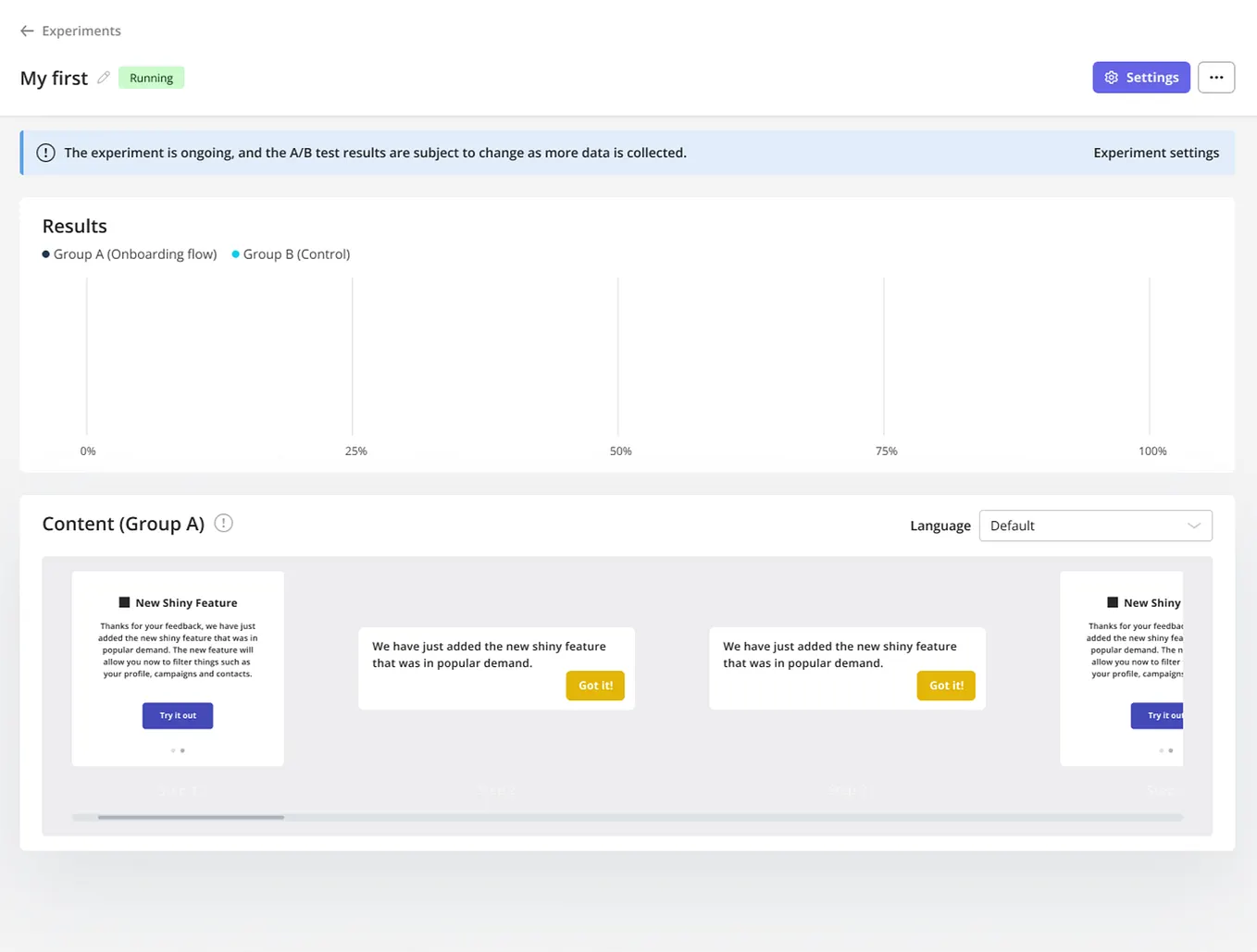Screen dimensions: 1257x952
Task: Click the pencil icon to rename My first
Action: pos(103,78)
